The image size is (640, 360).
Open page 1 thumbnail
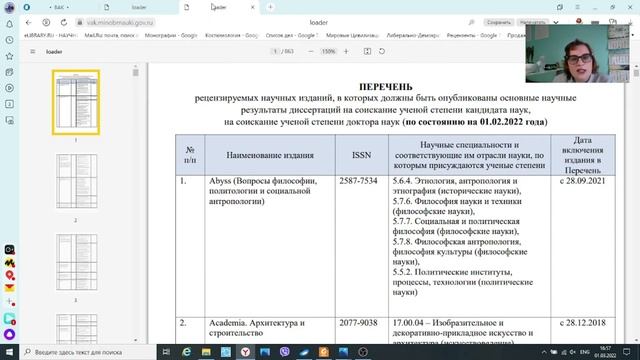tap(76, 102)
